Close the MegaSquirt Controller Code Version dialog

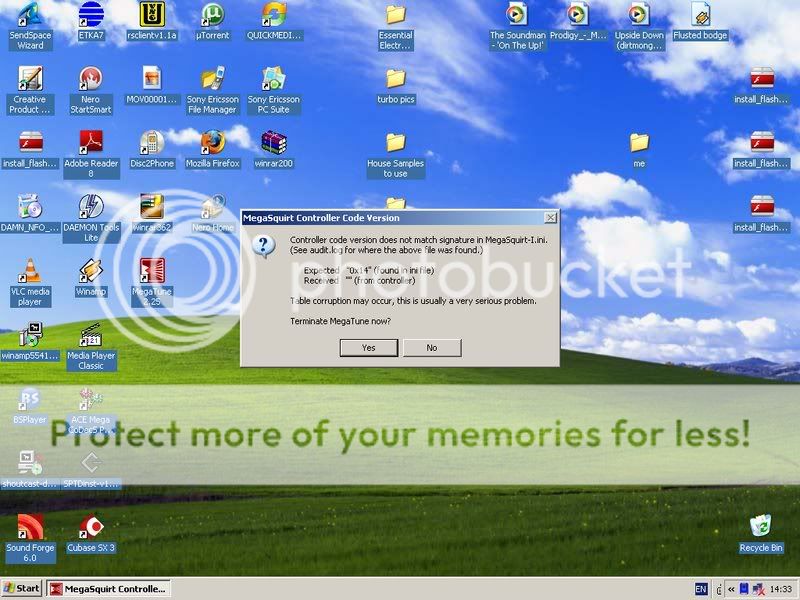tap(549, 218)
